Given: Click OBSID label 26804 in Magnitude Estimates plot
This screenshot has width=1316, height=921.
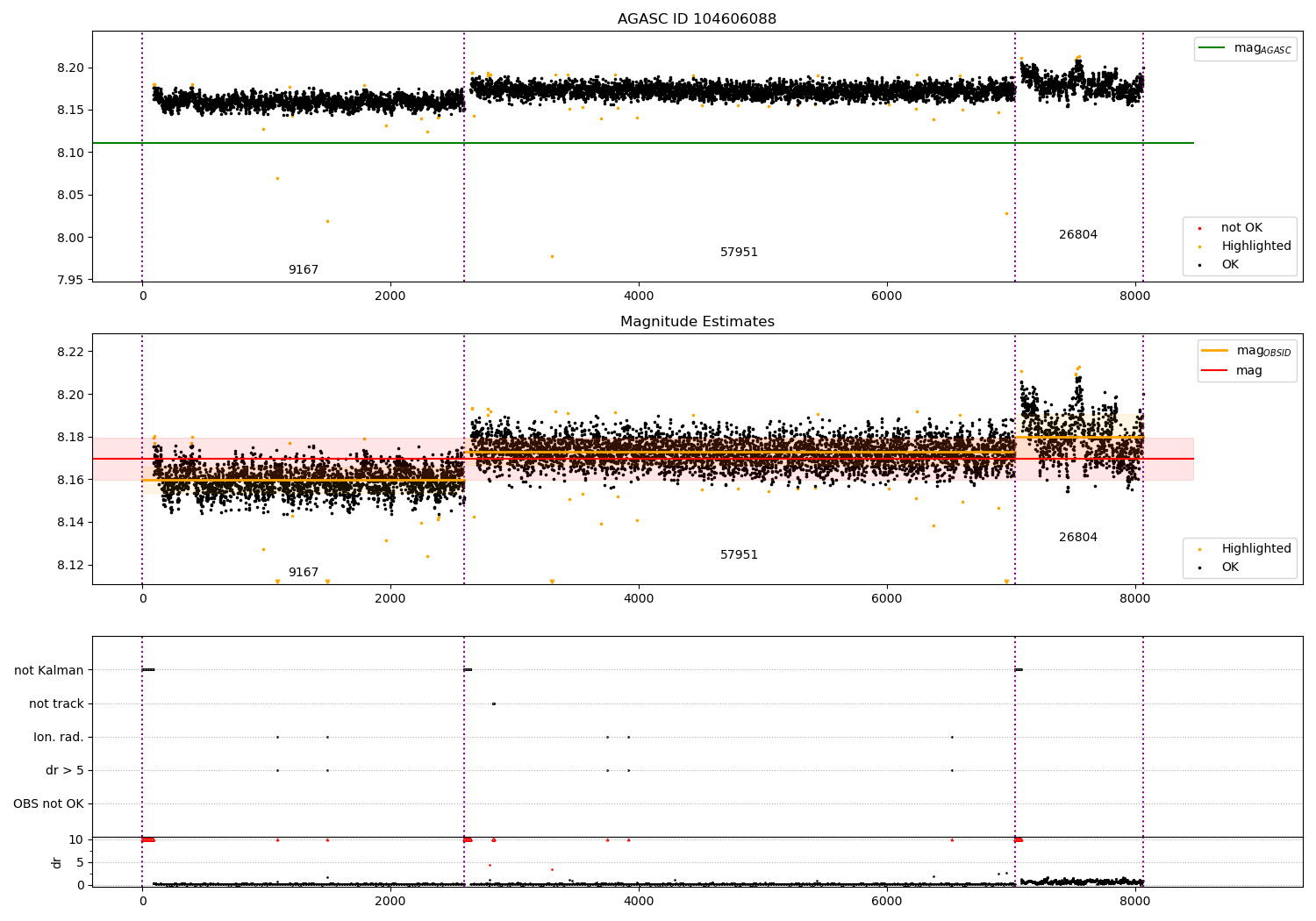Looking at the screenshot, I should coord(1078,538).
